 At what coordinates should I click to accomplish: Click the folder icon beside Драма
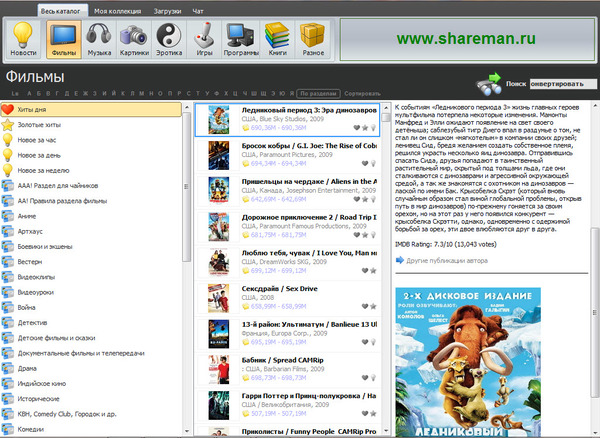point(8,368)
